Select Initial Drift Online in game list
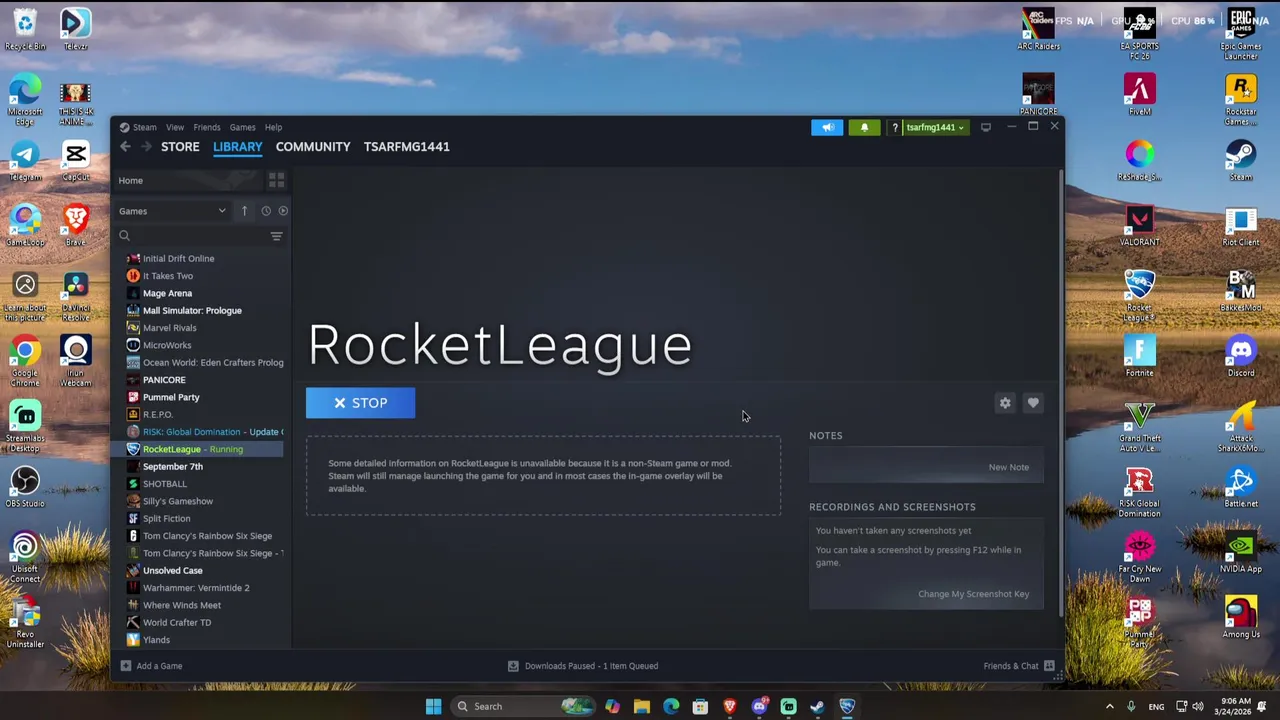The image size is (1280, 720). (x=178, y=259)
